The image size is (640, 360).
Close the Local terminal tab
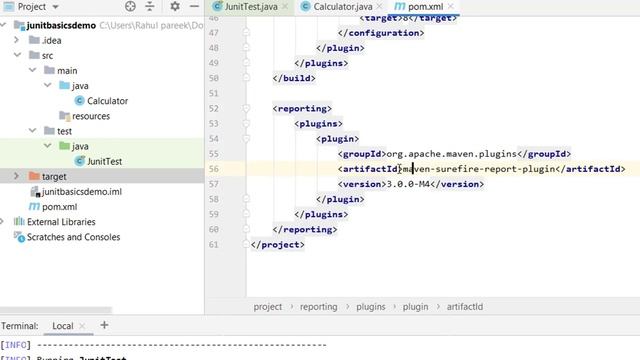(x=82, y=326)
